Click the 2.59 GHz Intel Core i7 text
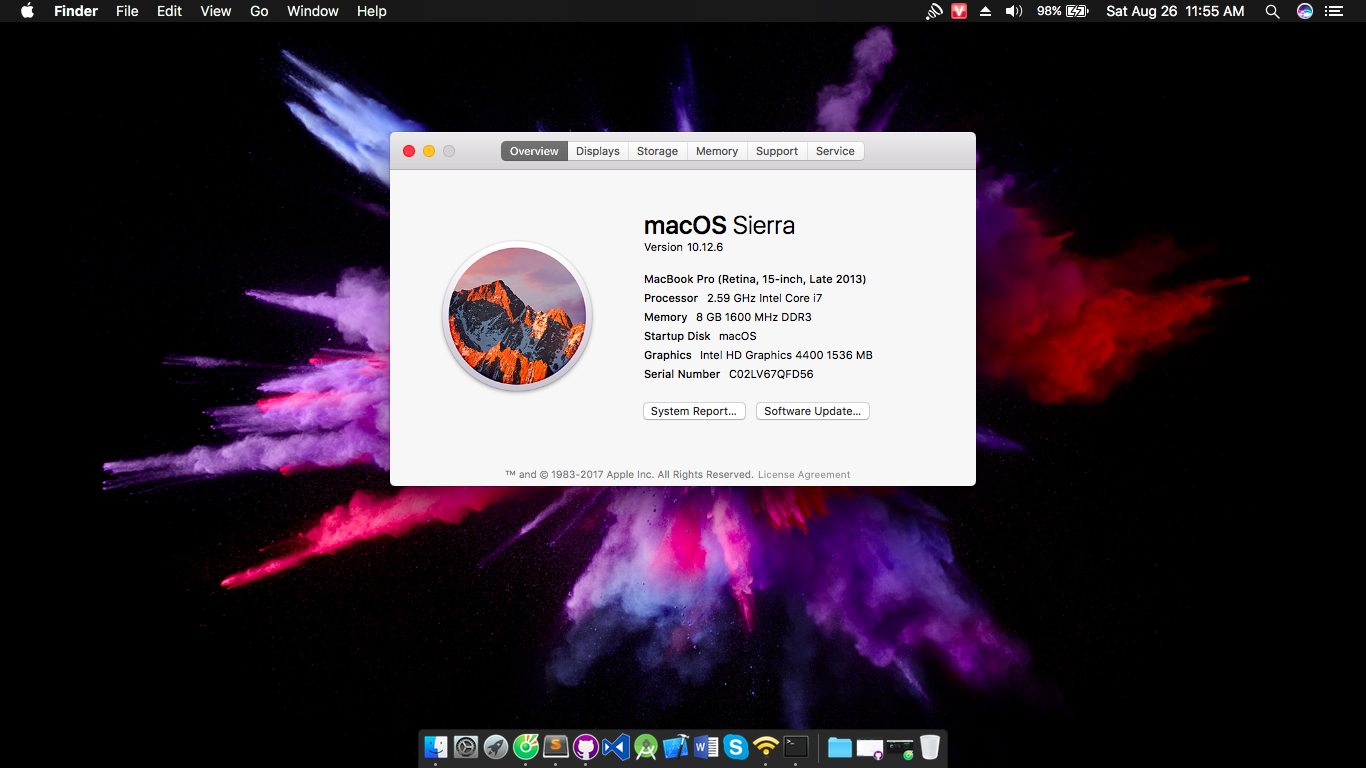 pos(765,298)
